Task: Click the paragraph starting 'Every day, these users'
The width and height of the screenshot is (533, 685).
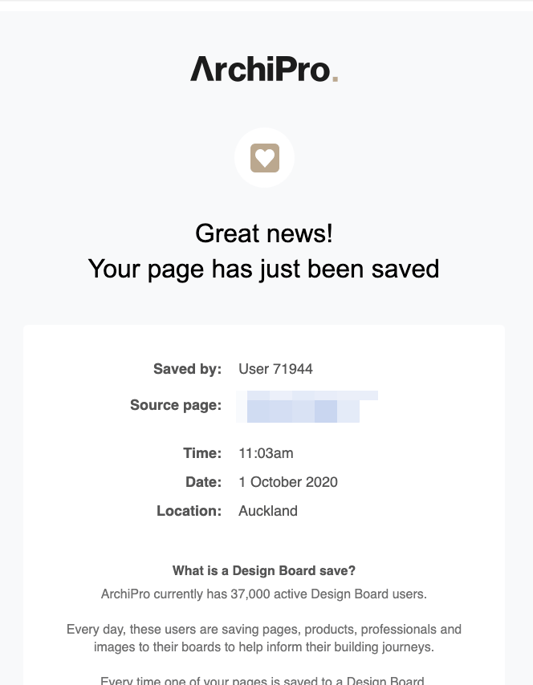Action: click(264, 638)
